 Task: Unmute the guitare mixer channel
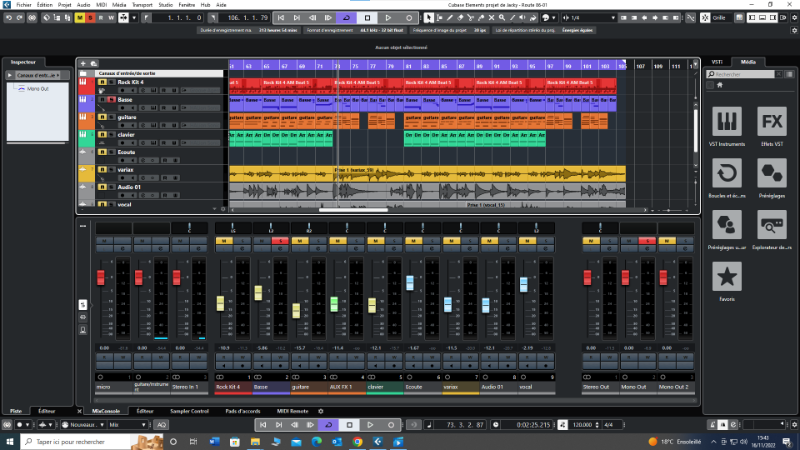(x=299, y=241)
